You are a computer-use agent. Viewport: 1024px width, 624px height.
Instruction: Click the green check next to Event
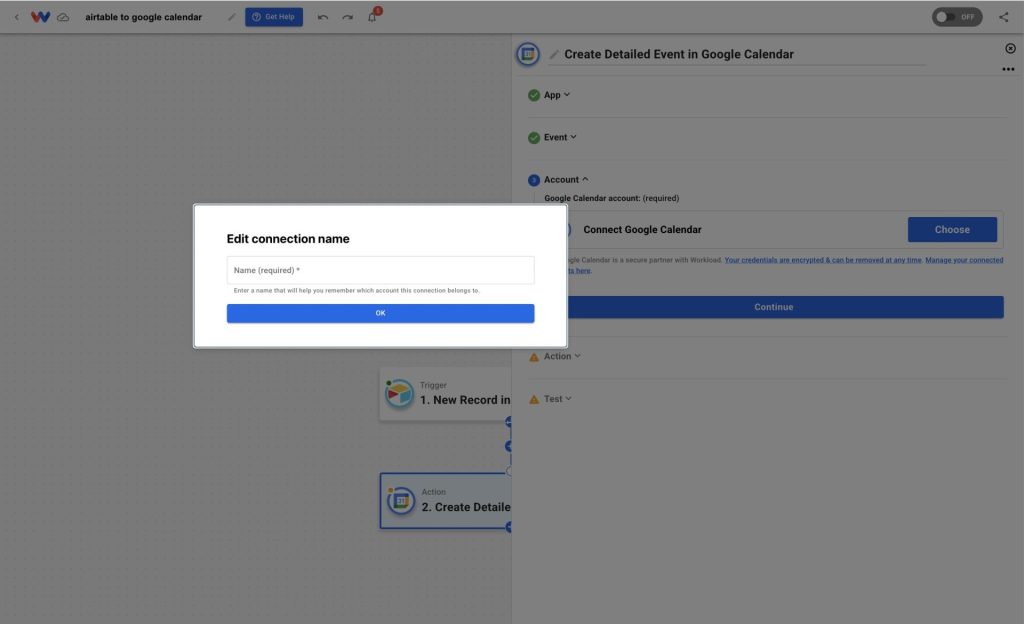534,138
